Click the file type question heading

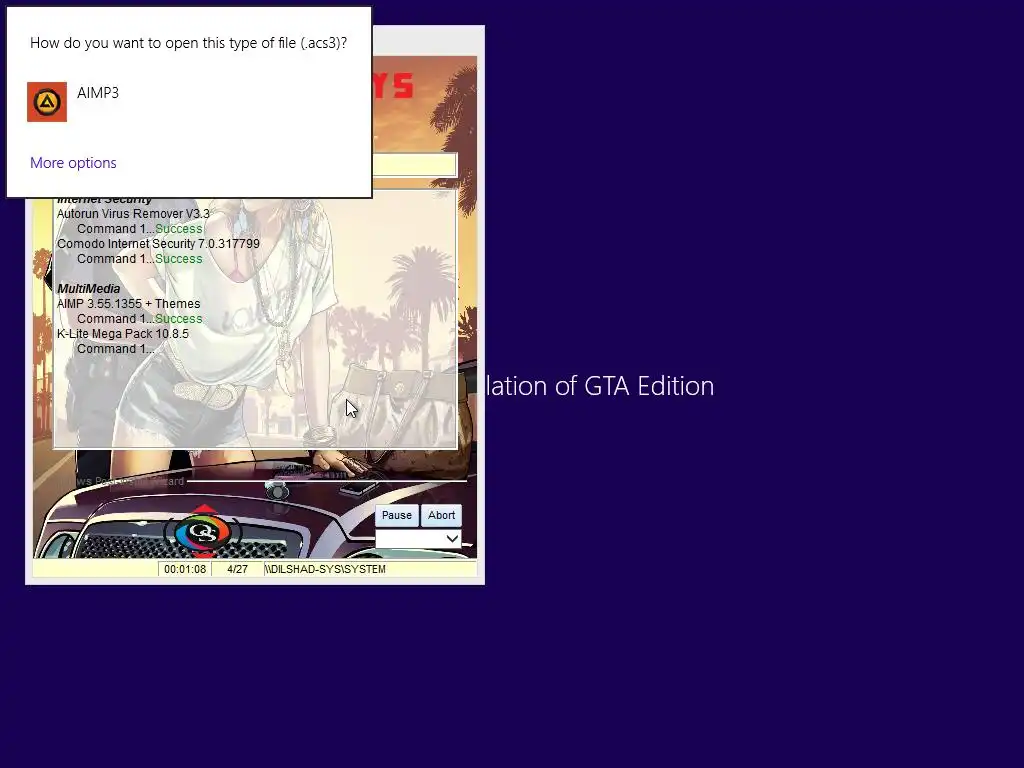point(188,43)
